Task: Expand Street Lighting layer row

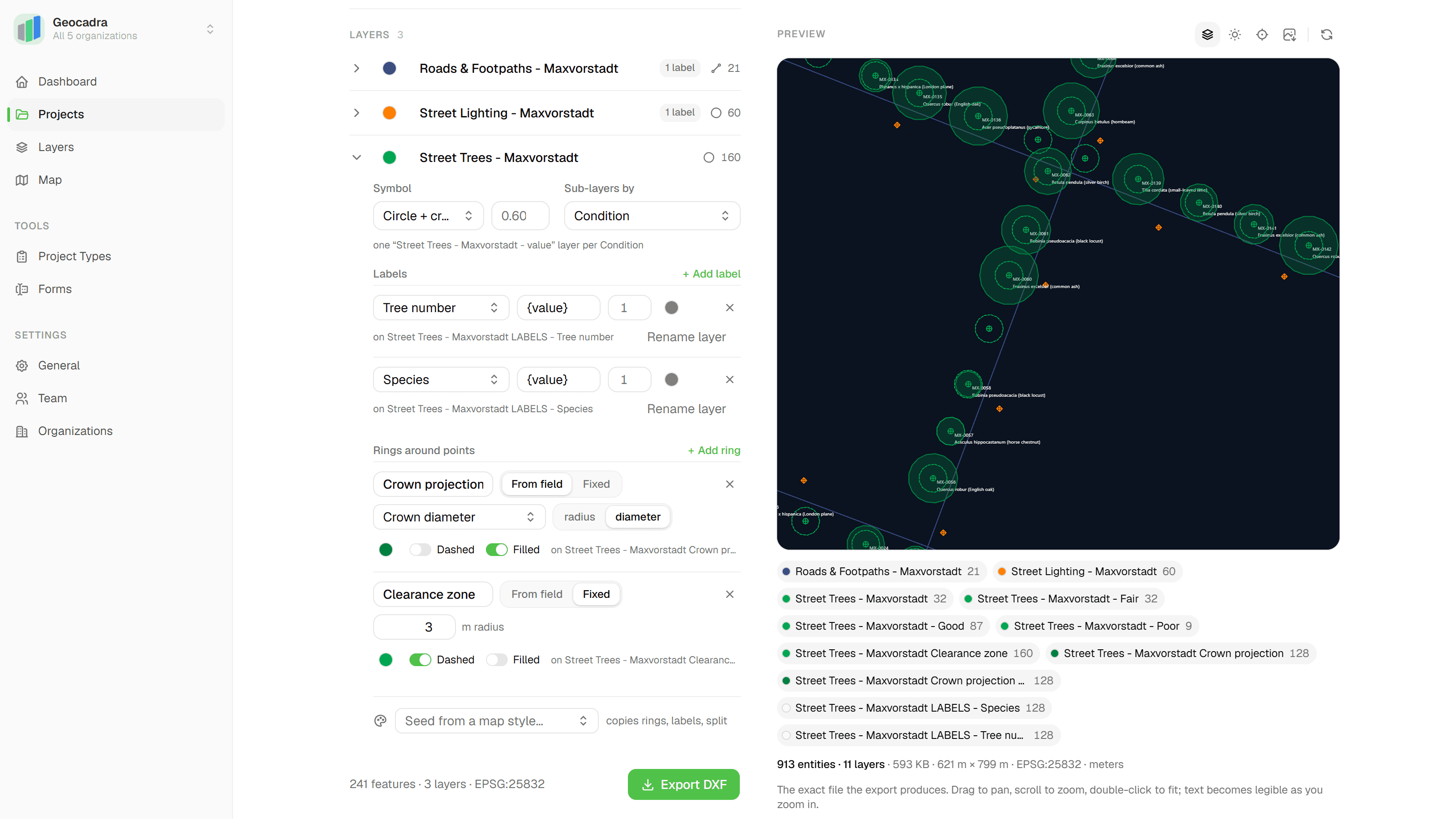Action: pos(357,113)
